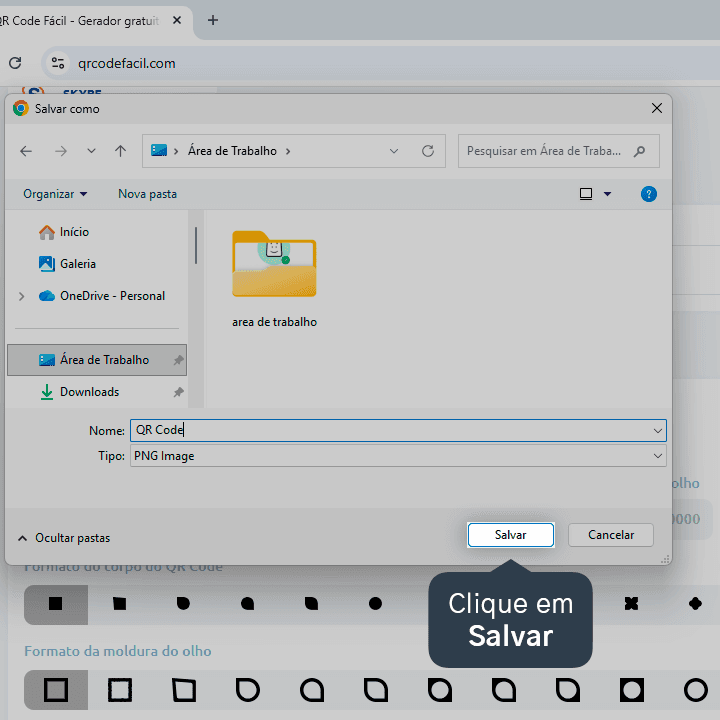Select the fifth QR body shape

point(311,604)
